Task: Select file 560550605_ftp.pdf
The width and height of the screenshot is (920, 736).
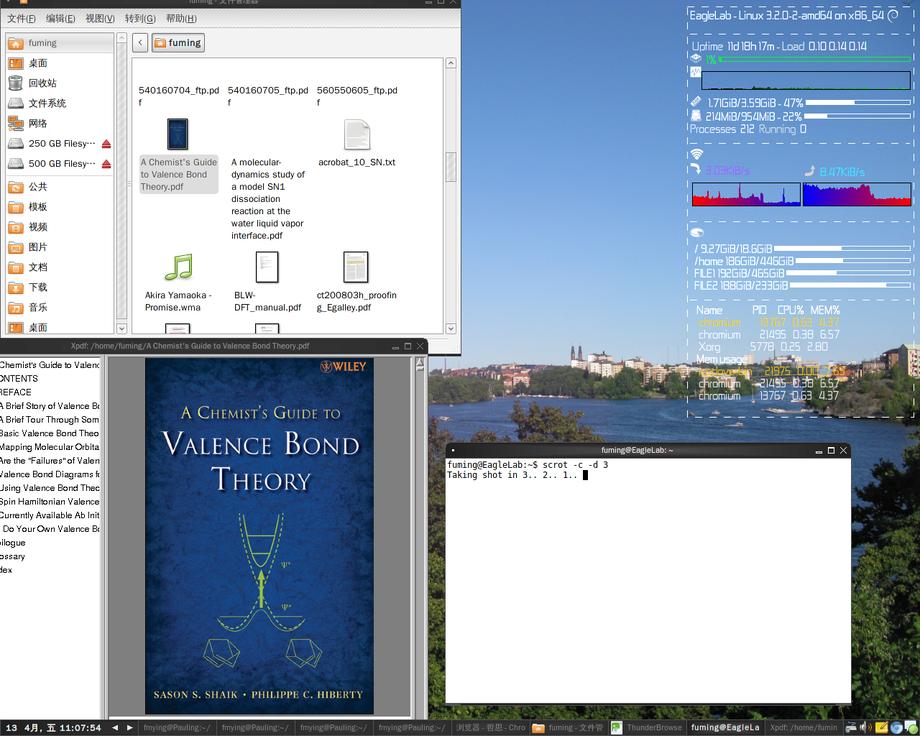Action: [x=357, y=96]
